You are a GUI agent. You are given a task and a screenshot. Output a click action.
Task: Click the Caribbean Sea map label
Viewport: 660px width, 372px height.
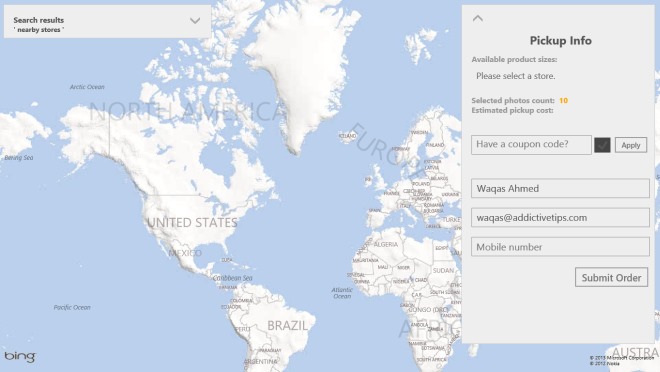pyautogui.click(x=232, y=278)
